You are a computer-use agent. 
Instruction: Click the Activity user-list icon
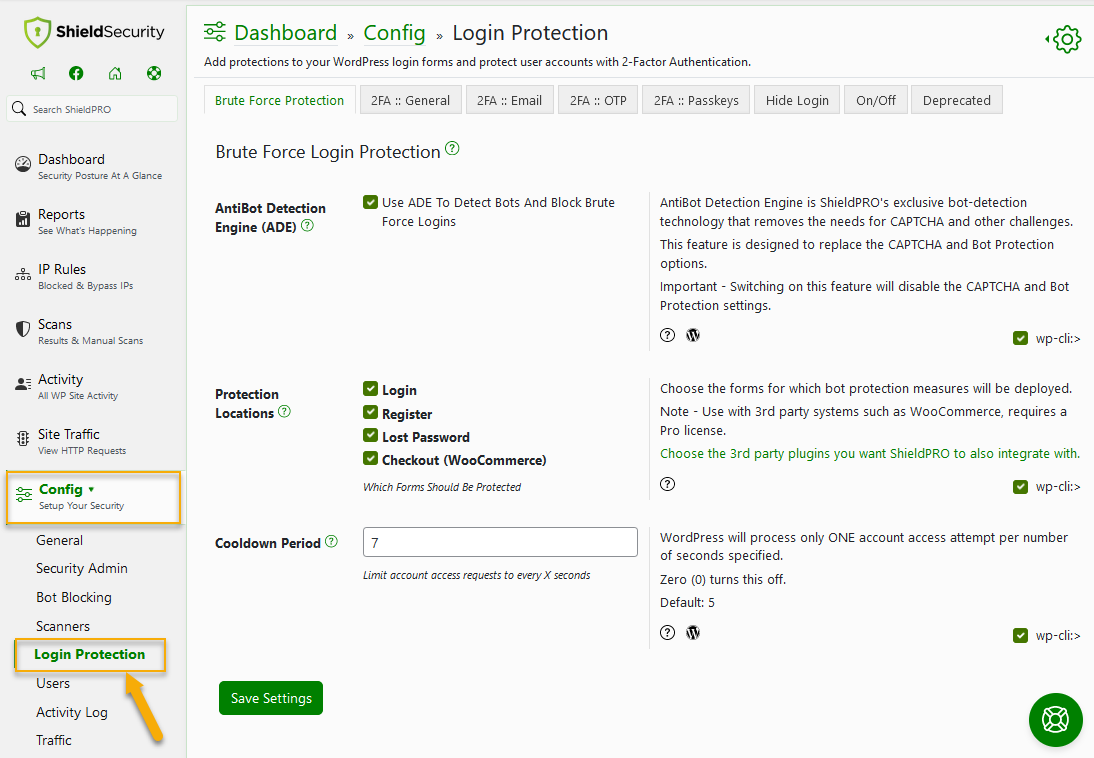click(23, 384)
